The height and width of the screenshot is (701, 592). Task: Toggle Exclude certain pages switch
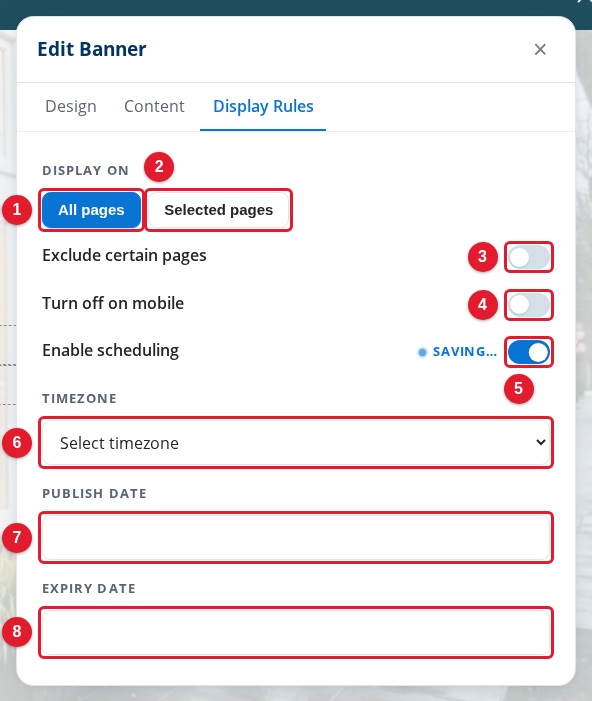(x=529, y=257)
